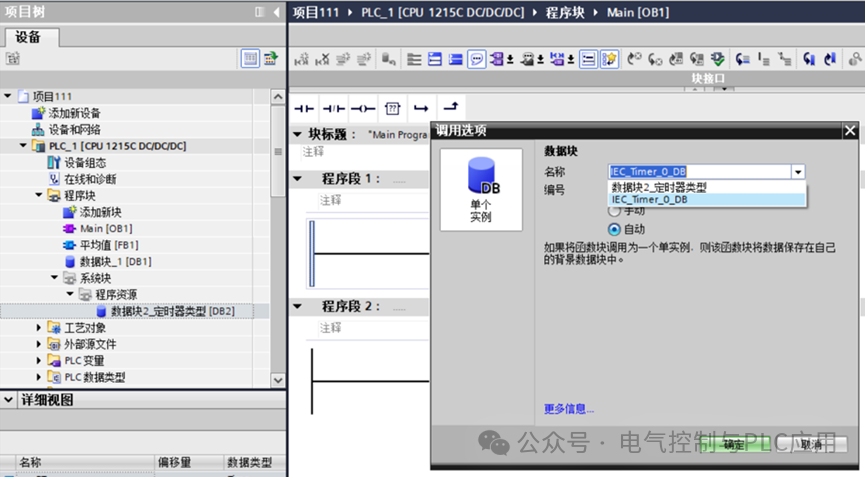Collapse 程序段 1 network

(x=297, y=179)
